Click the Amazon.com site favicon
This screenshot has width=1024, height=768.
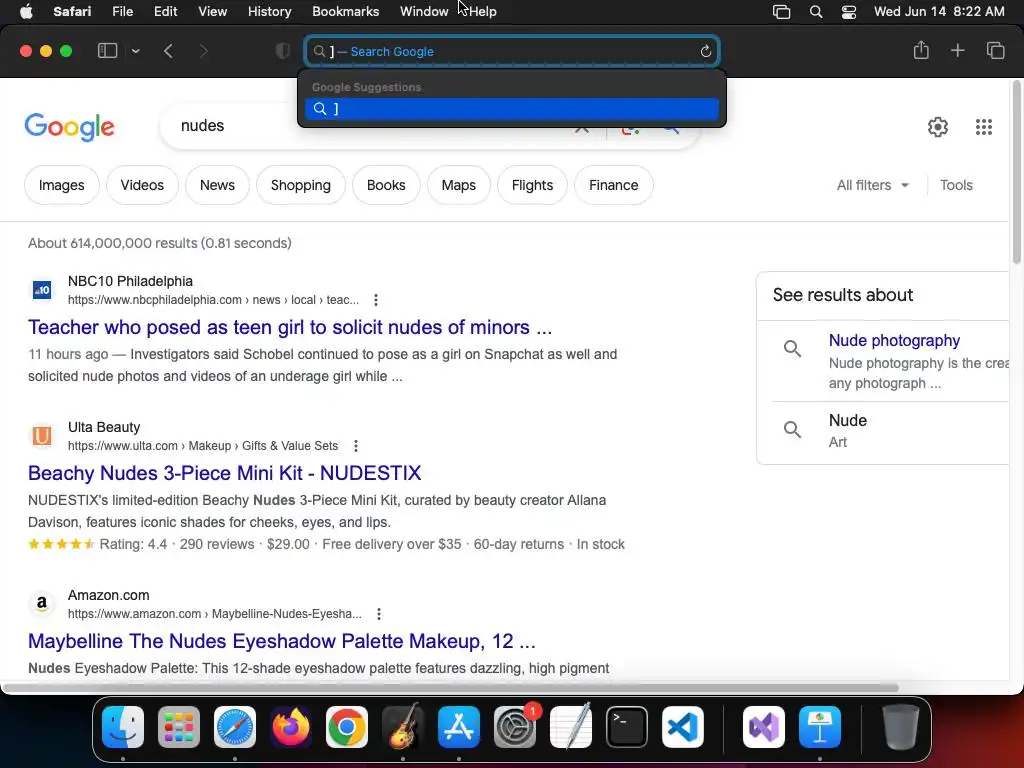tap(42, 603)
